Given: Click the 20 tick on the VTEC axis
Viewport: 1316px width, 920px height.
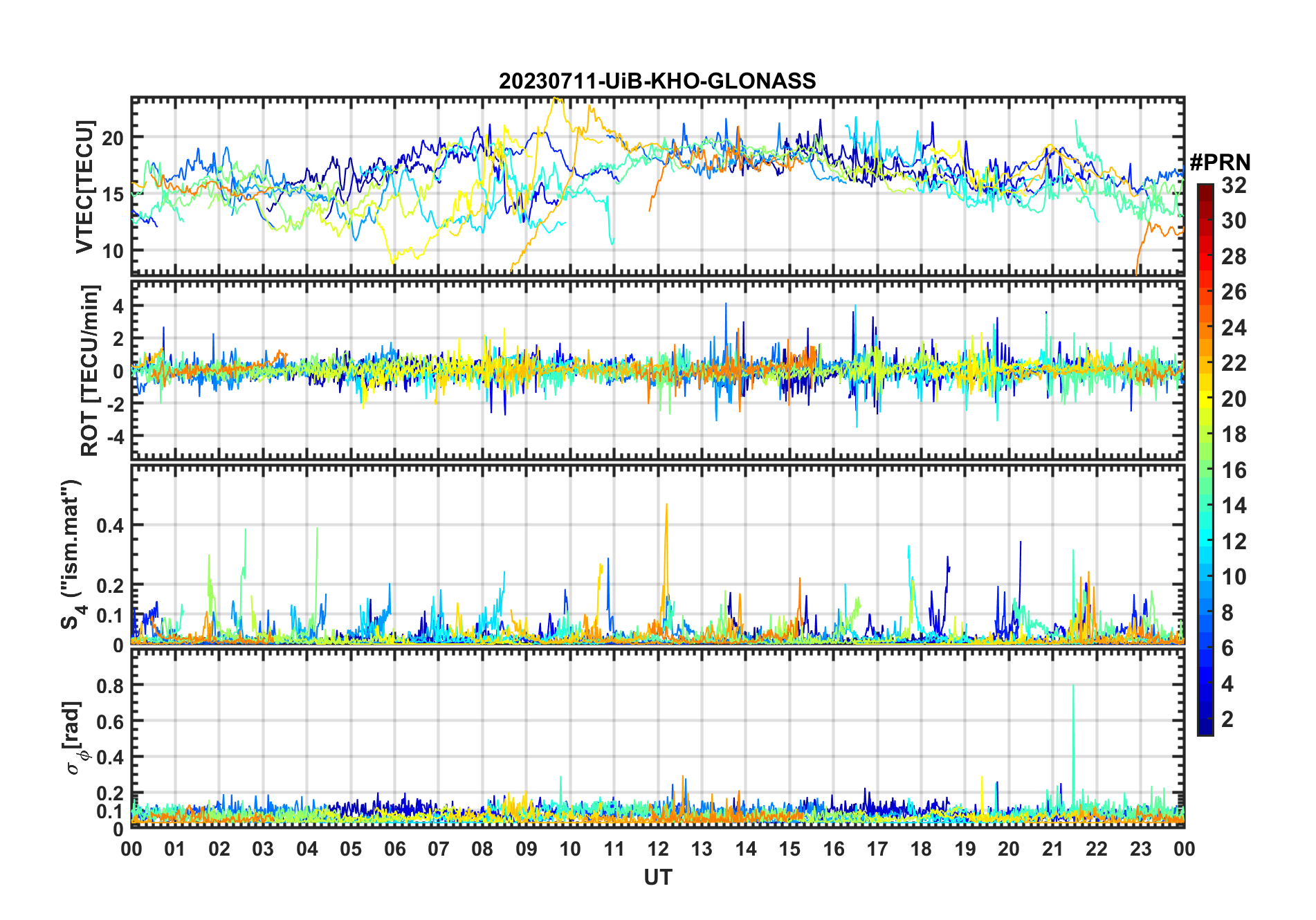Looking at the screenshot, I should point(113,138).
